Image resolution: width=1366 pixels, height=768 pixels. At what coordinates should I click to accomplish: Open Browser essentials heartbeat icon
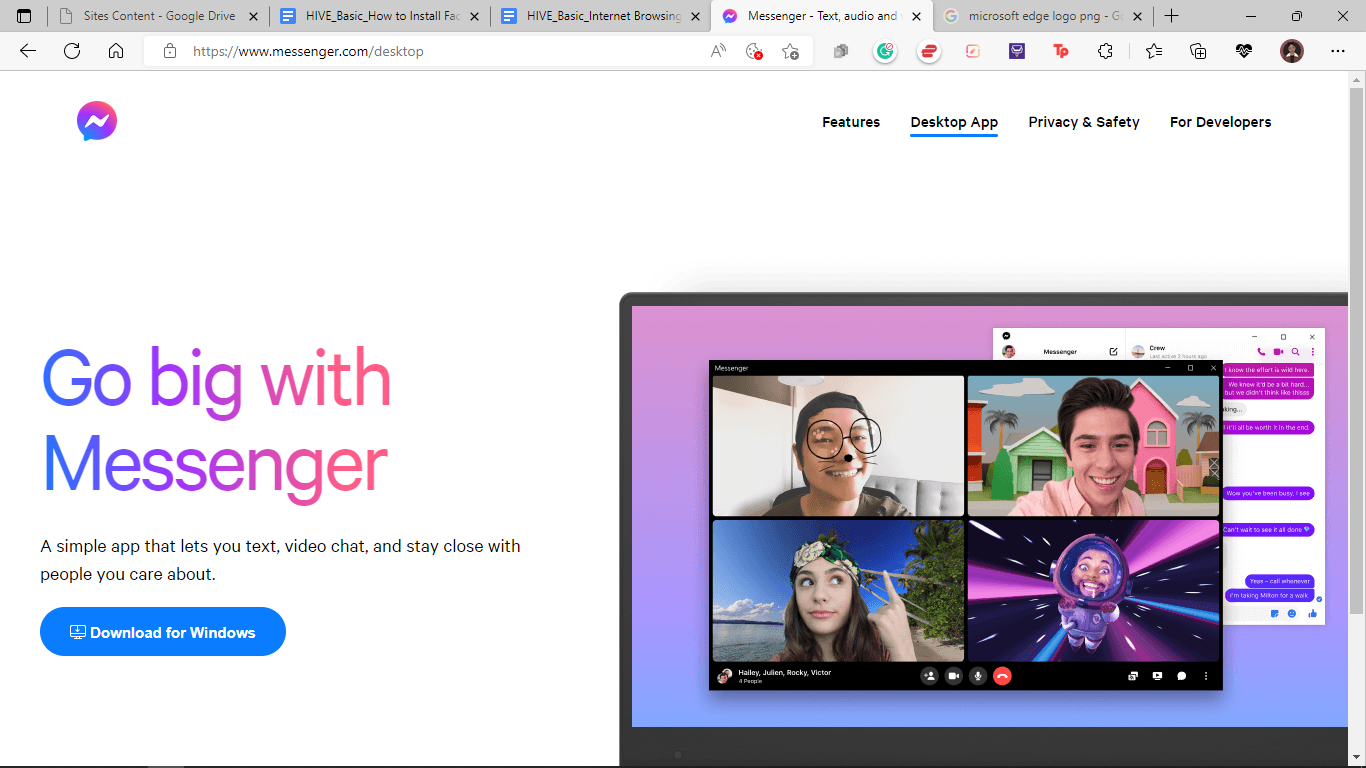click(1244, 51)
